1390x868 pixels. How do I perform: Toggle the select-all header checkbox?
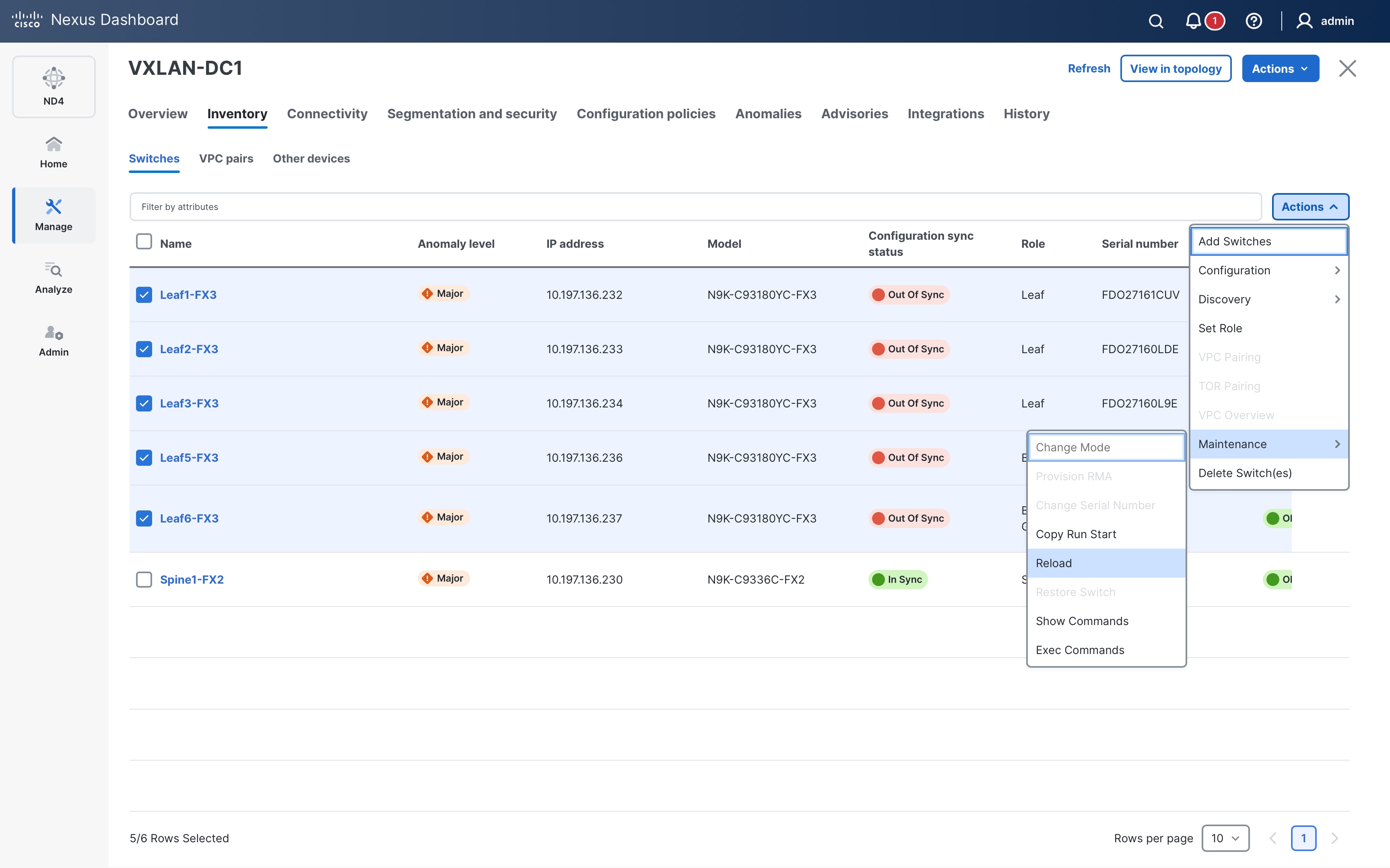point(144,242)
